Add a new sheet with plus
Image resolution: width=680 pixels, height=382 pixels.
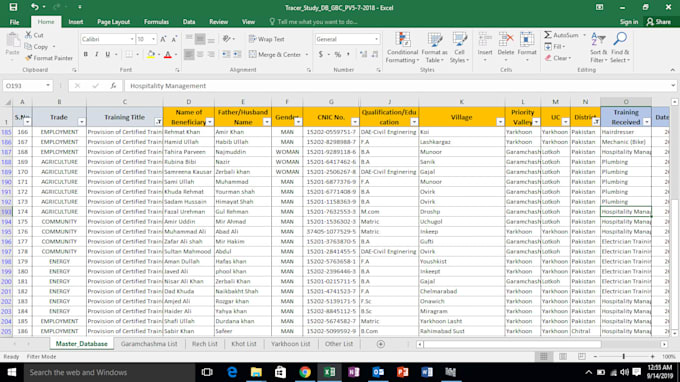tap(380, 344)
